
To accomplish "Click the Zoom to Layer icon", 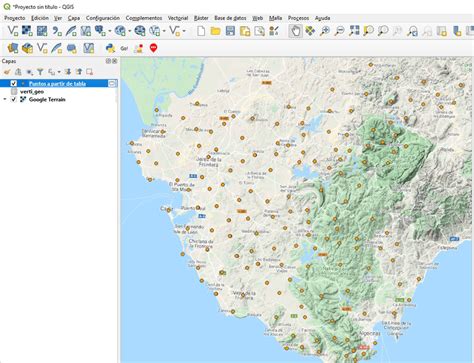I will coord(383,31).
